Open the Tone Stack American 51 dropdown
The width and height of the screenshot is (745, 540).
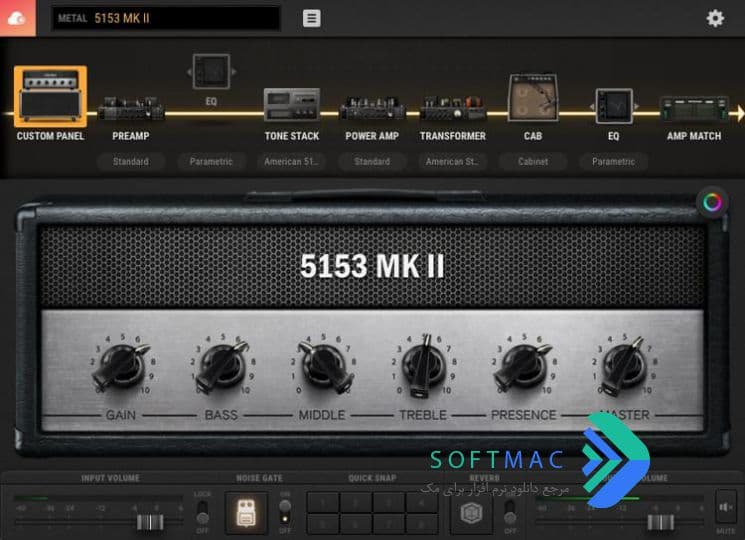(292, 161)
